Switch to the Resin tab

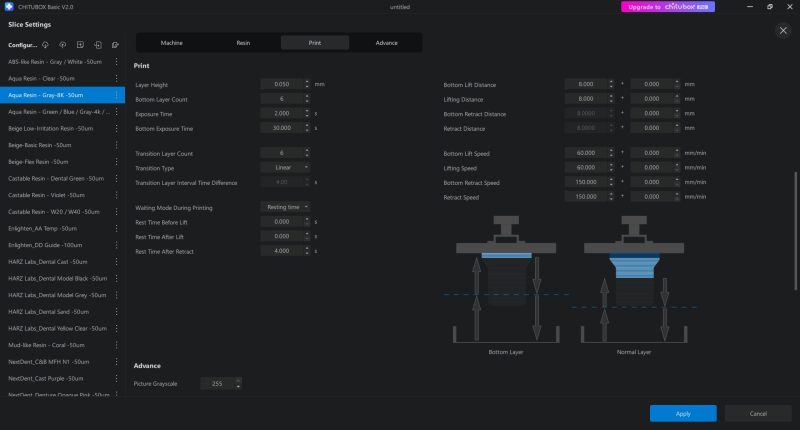pyautogui.click(x=243, y=43)
